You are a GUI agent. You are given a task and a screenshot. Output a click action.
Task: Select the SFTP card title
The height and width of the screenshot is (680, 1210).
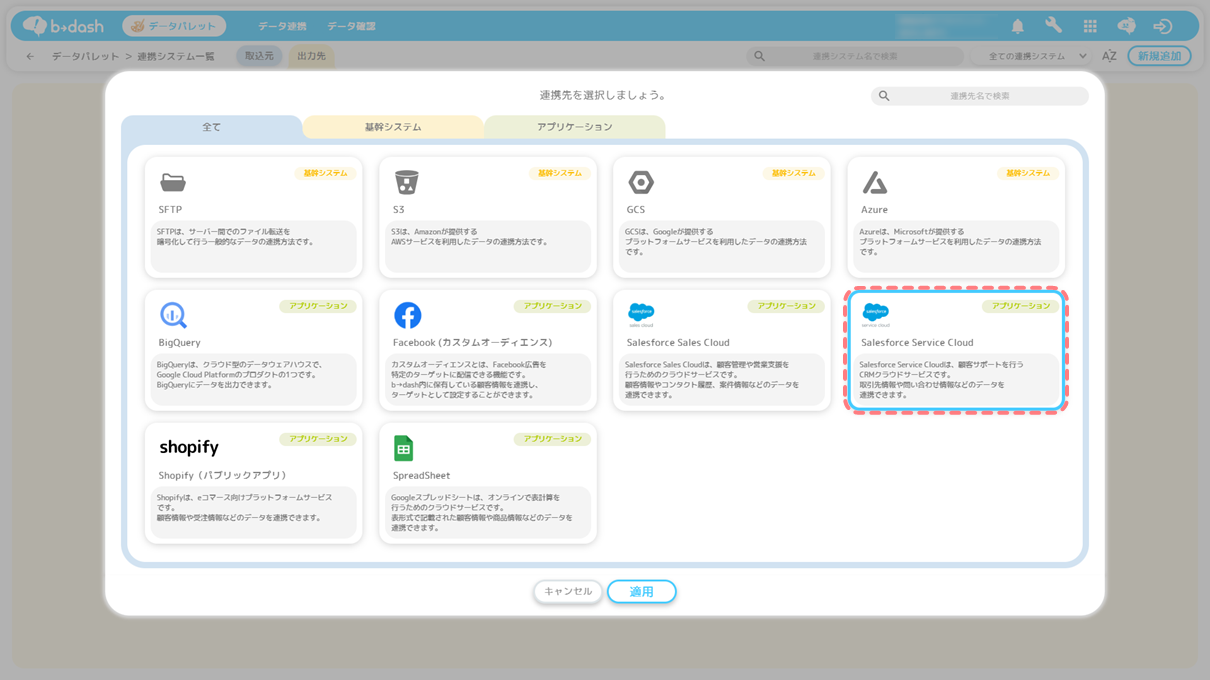tap(170, 210)
